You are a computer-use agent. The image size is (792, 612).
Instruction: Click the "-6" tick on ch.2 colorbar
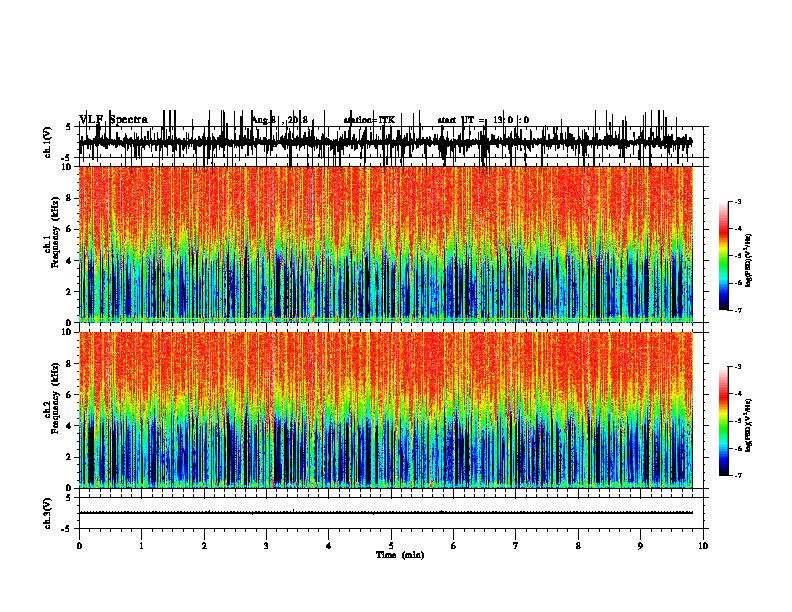pos(738,448)
